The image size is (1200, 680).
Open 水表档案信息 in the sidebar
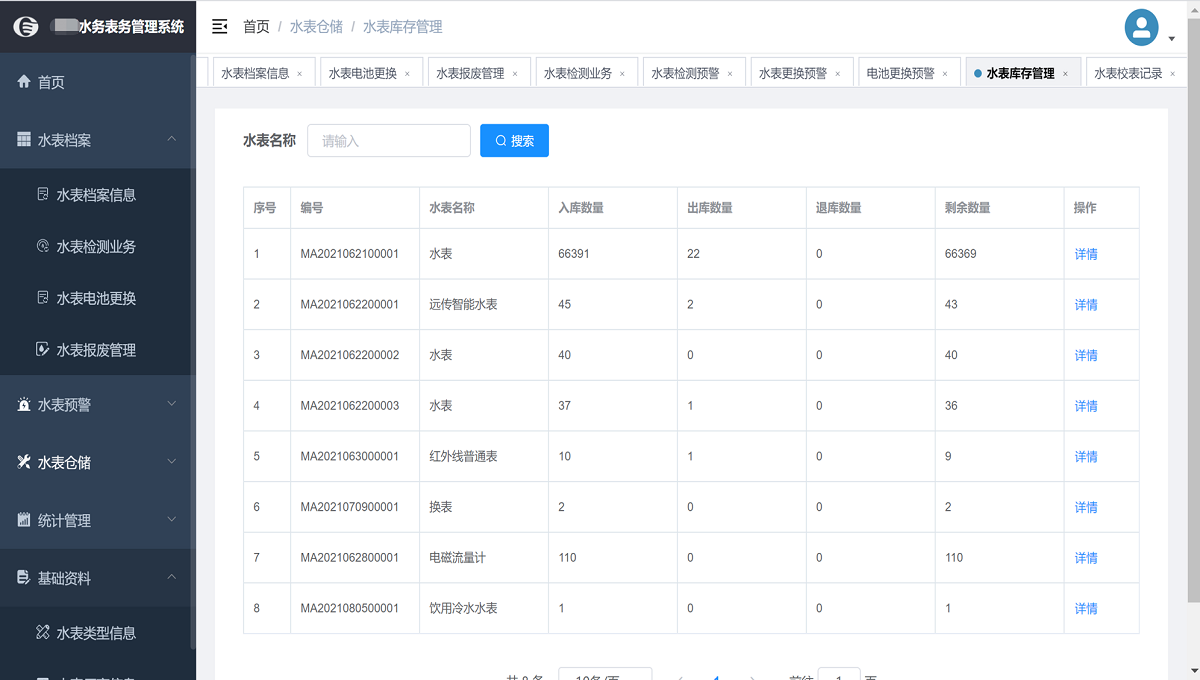96,195
